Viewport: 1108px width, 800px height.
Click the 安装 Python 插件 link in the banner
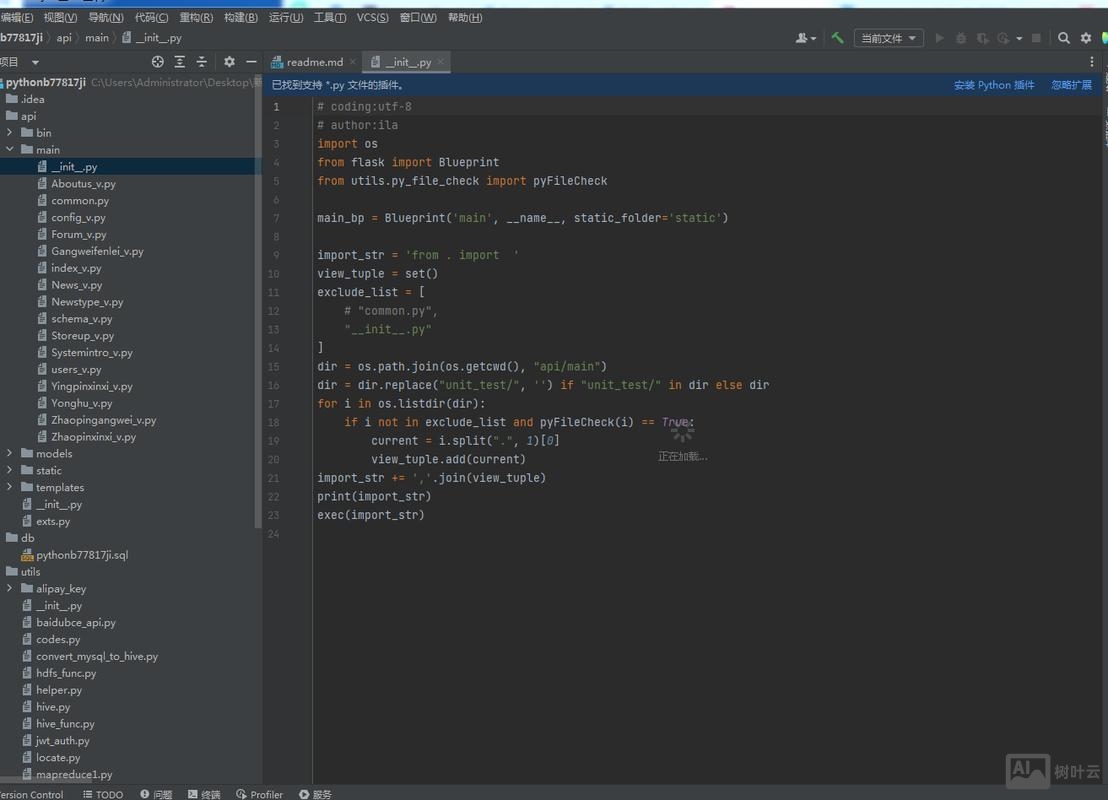pos(992,85)
